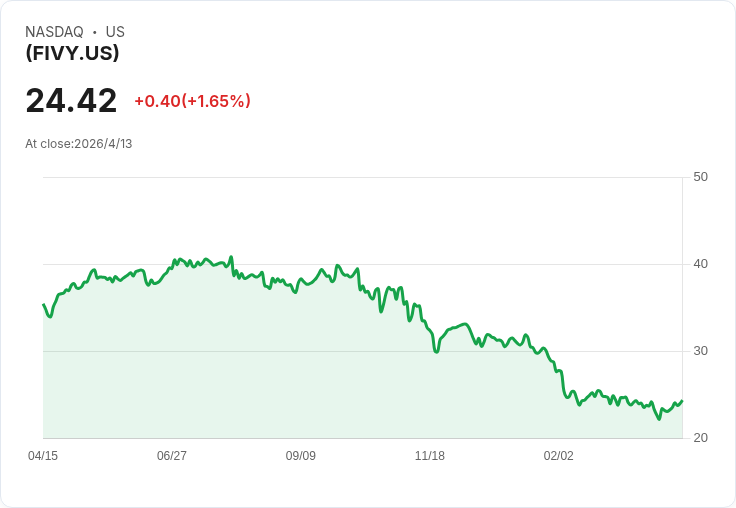Select the US market label
The width and height of the screenshot is (736, 508).
pyautogui.click(x=115, y=32)
